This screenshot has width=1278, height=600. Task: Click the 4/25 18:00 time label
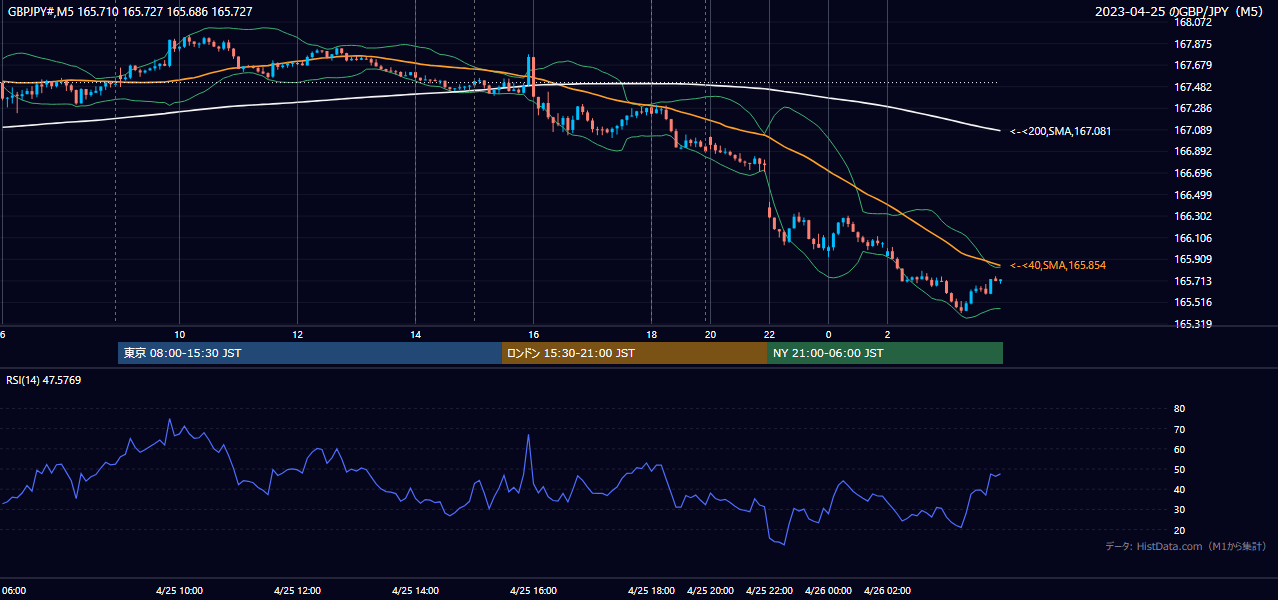pos(651,591)
